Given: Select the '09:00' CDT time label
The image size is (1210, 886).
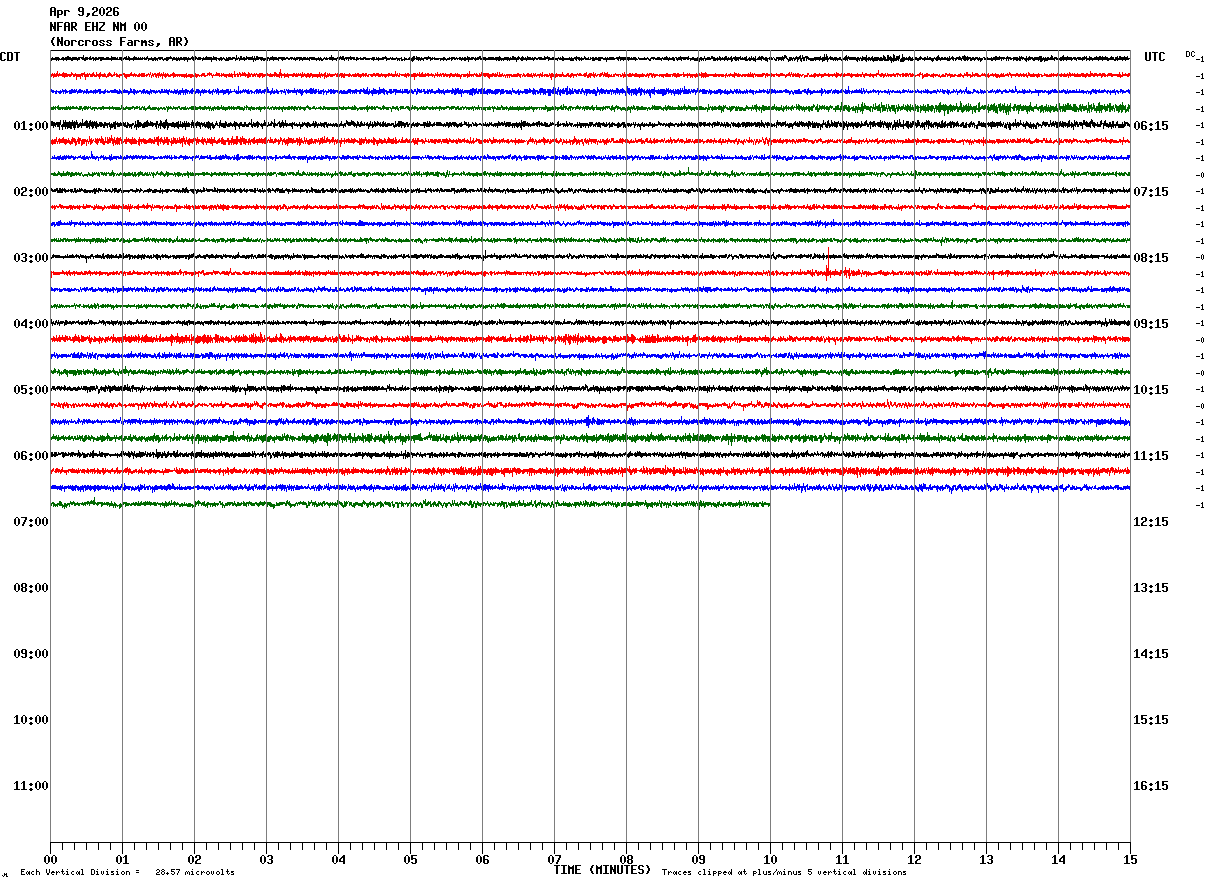Looking at the screenshot, I should pos(31,654).
